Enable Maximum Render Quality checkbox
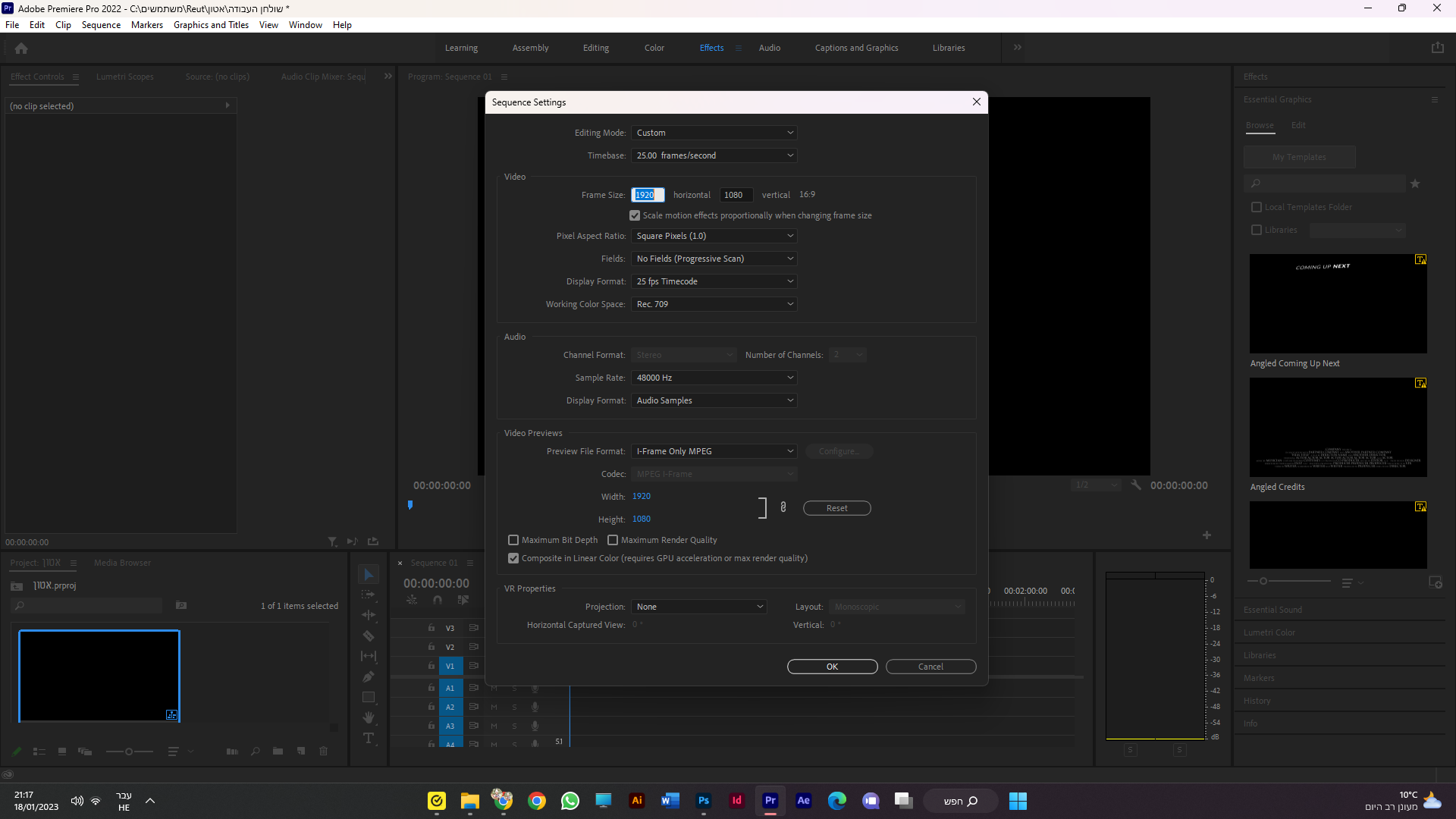The width and height of the screenshot is (1456, 819). click(x=613, y=540)
